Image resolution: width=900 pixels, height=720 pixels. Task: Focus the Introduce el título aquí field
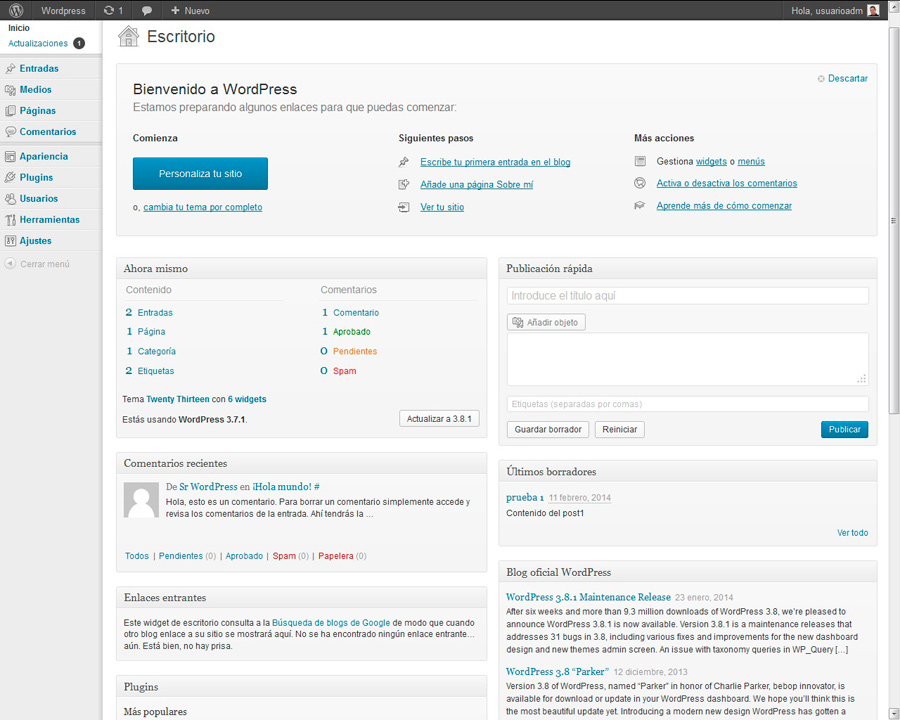click(688, 296)
